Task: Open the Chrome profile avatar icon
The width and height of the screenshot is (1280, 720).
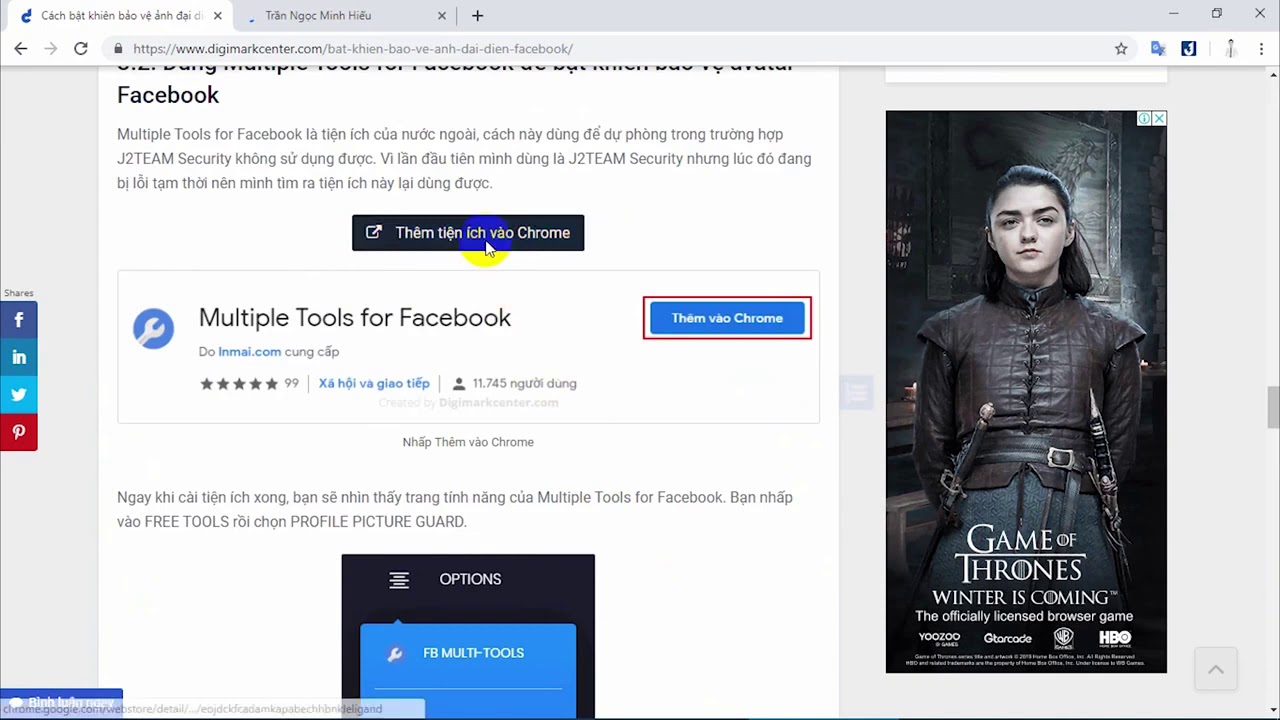Action: click(1231, 48)
